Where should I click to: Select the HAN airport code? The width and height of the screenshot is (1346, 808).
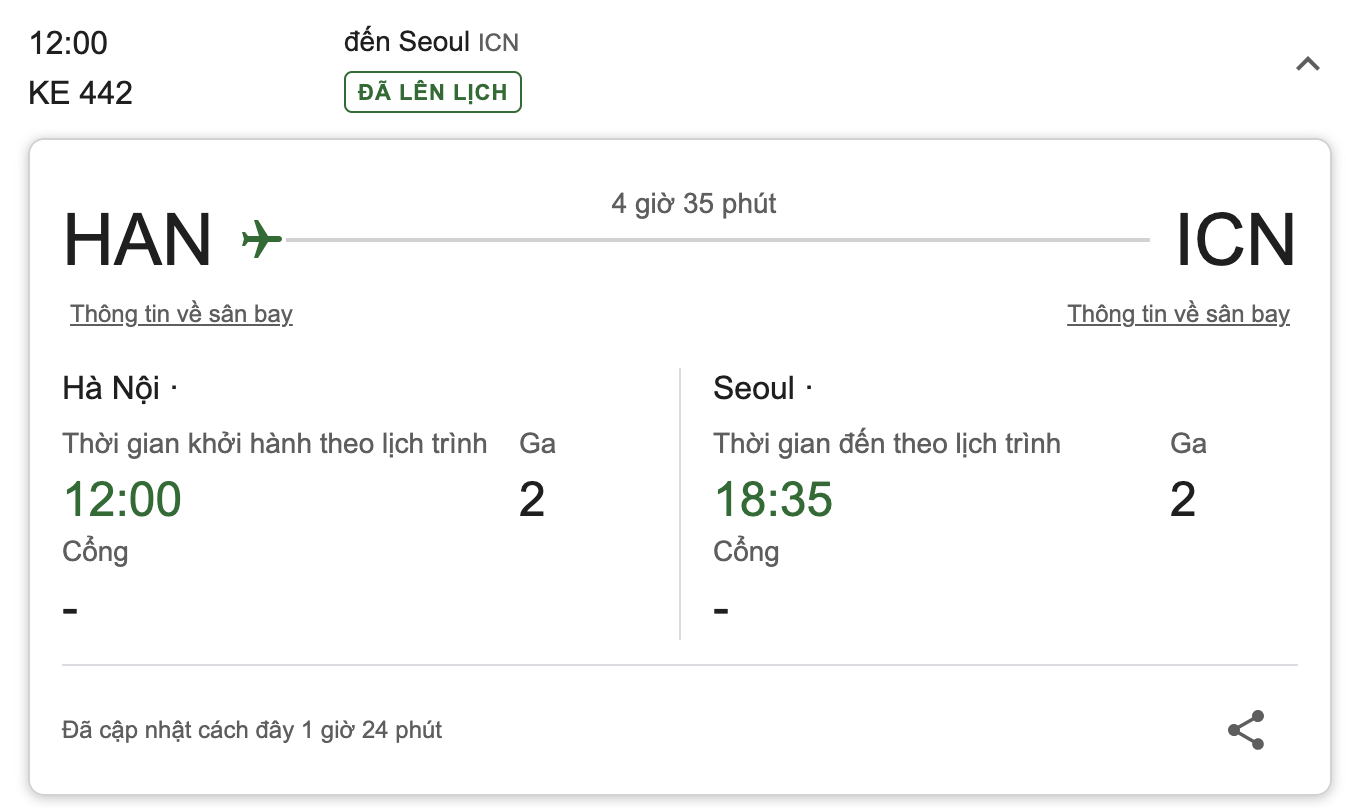tap(137, 241)
